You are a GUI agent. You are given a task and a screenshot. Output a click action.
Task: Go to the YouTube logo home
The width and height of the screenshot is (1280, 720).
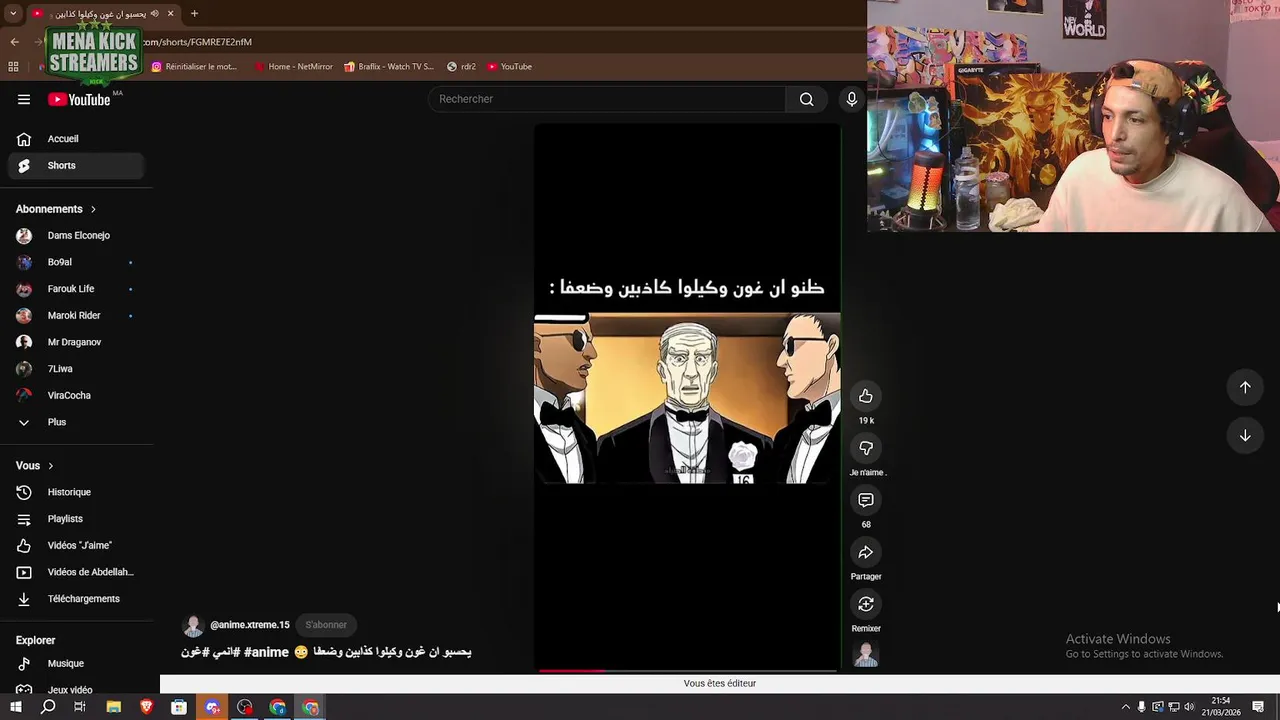tap(79, 99)
